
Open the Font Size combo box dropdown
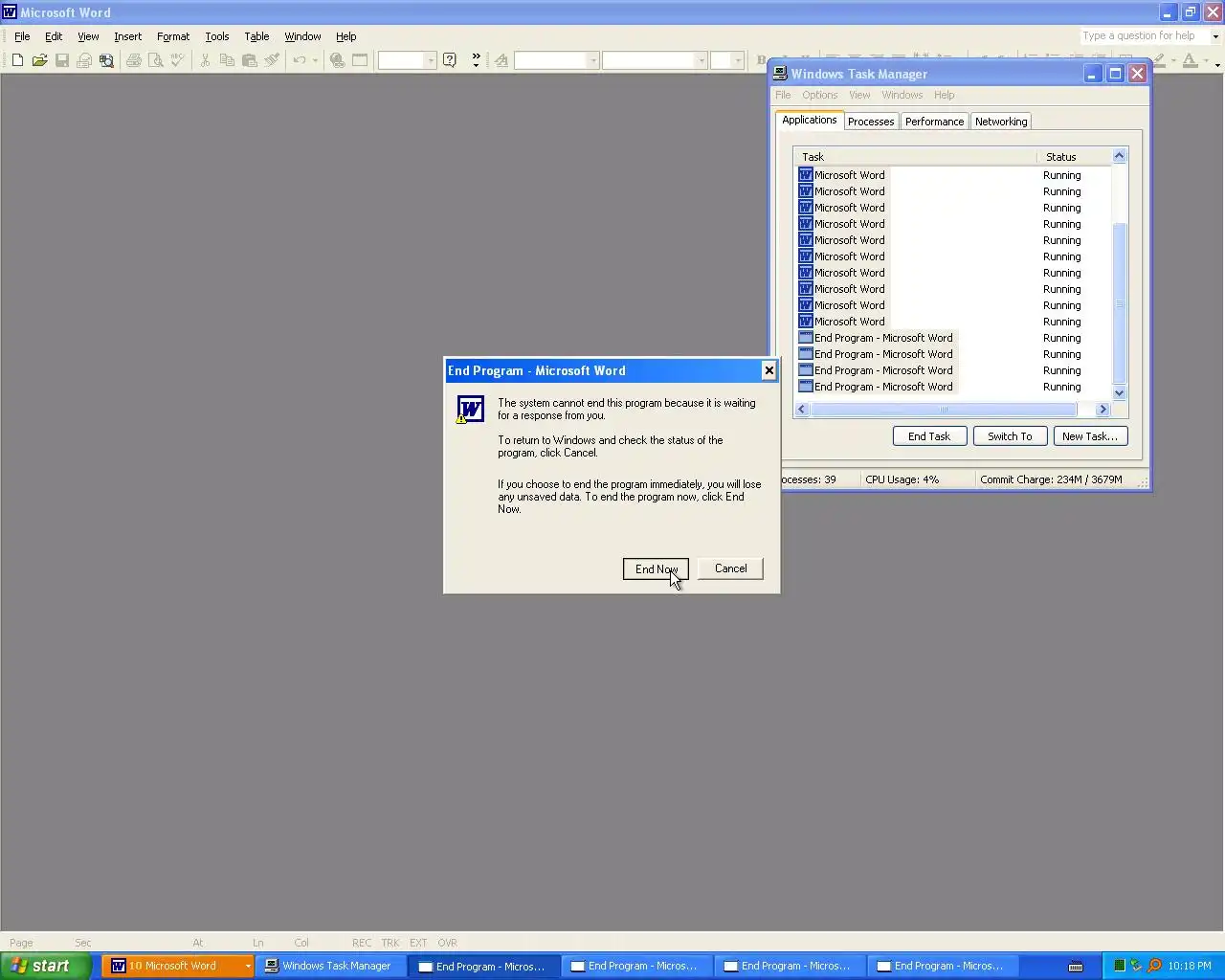pos(739,60)
